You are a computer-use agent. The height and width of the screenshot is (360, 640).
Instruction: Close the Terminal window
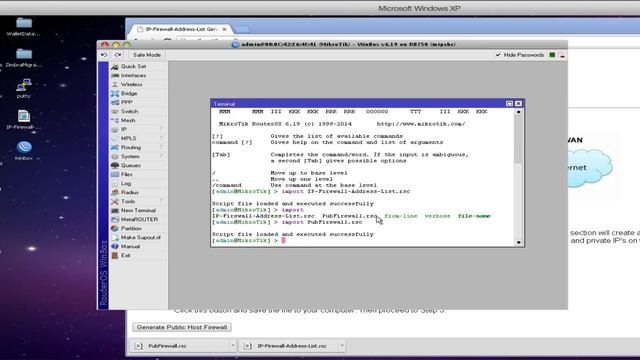(518, 104)
